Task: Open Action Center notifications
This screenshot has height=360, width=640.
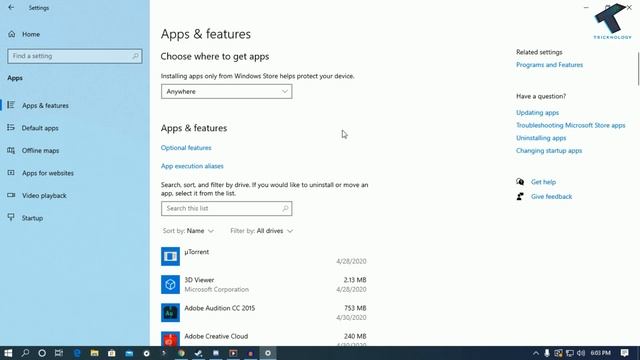Action: (624, 353)
